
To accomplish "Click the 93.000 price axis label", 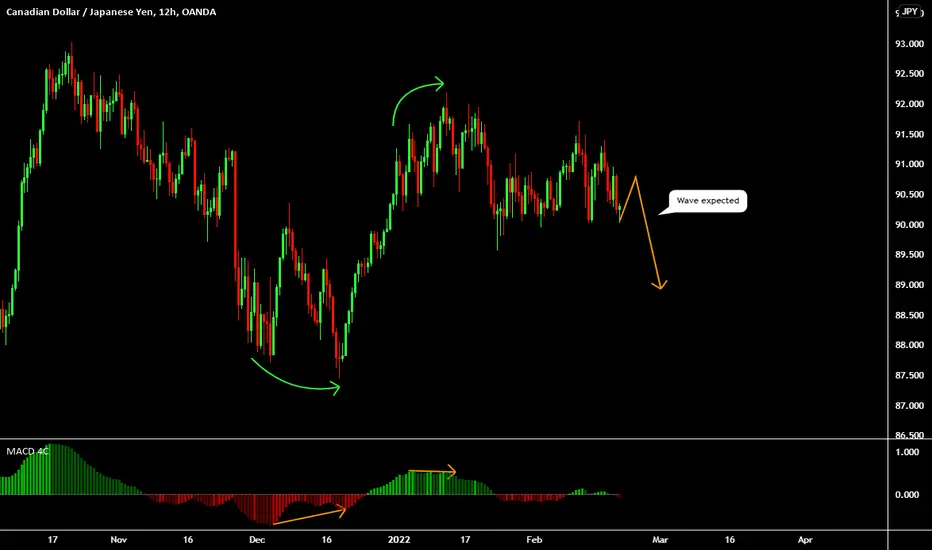I will [909, 44].
